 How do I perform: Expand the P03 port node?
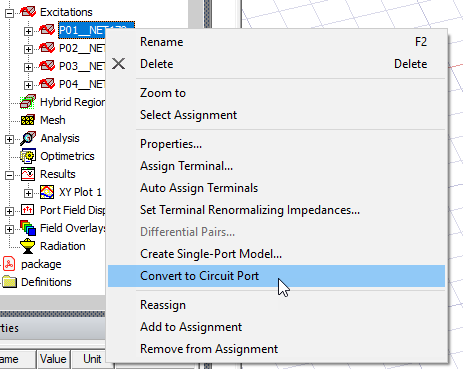[28, 67]
